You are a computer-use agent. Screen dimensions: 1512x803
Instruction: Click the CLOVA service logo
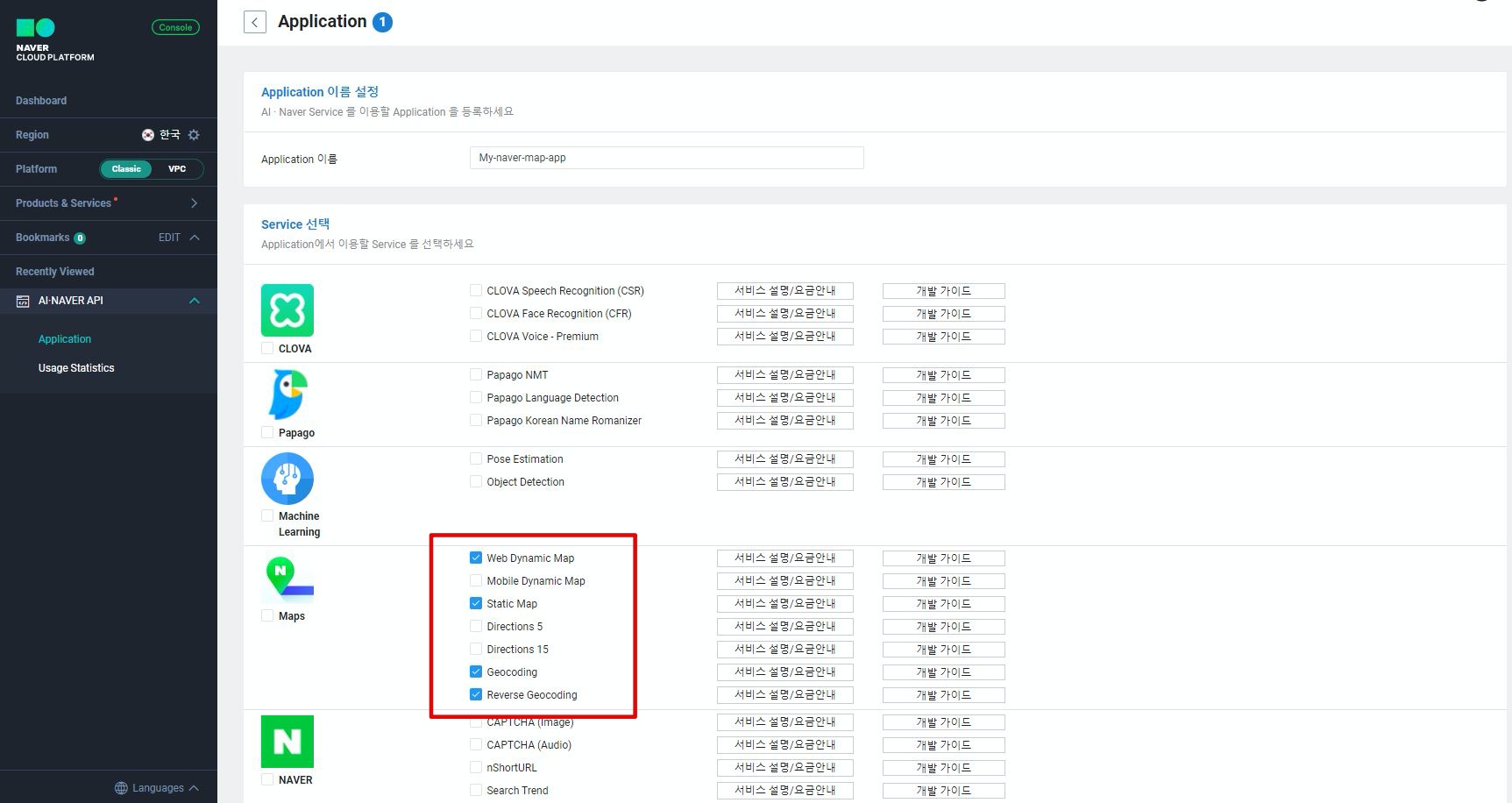287,310
